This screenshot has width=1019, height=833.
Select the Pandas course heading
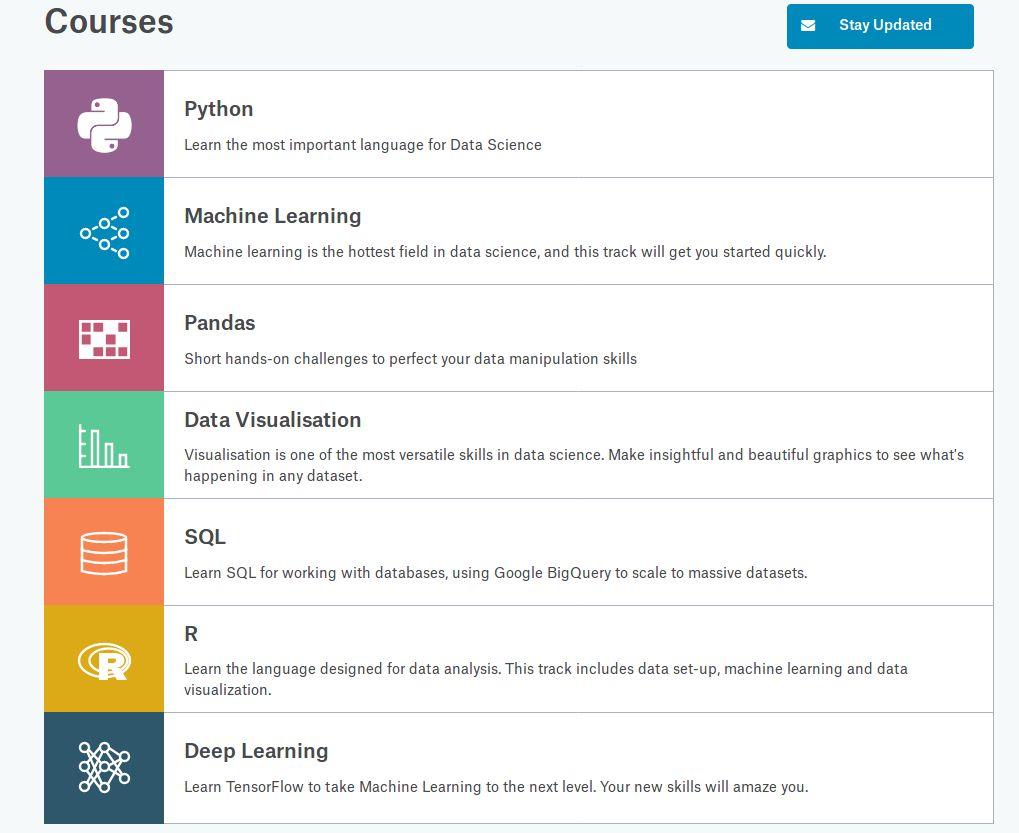pyautogui.click(x=220, y=323)
